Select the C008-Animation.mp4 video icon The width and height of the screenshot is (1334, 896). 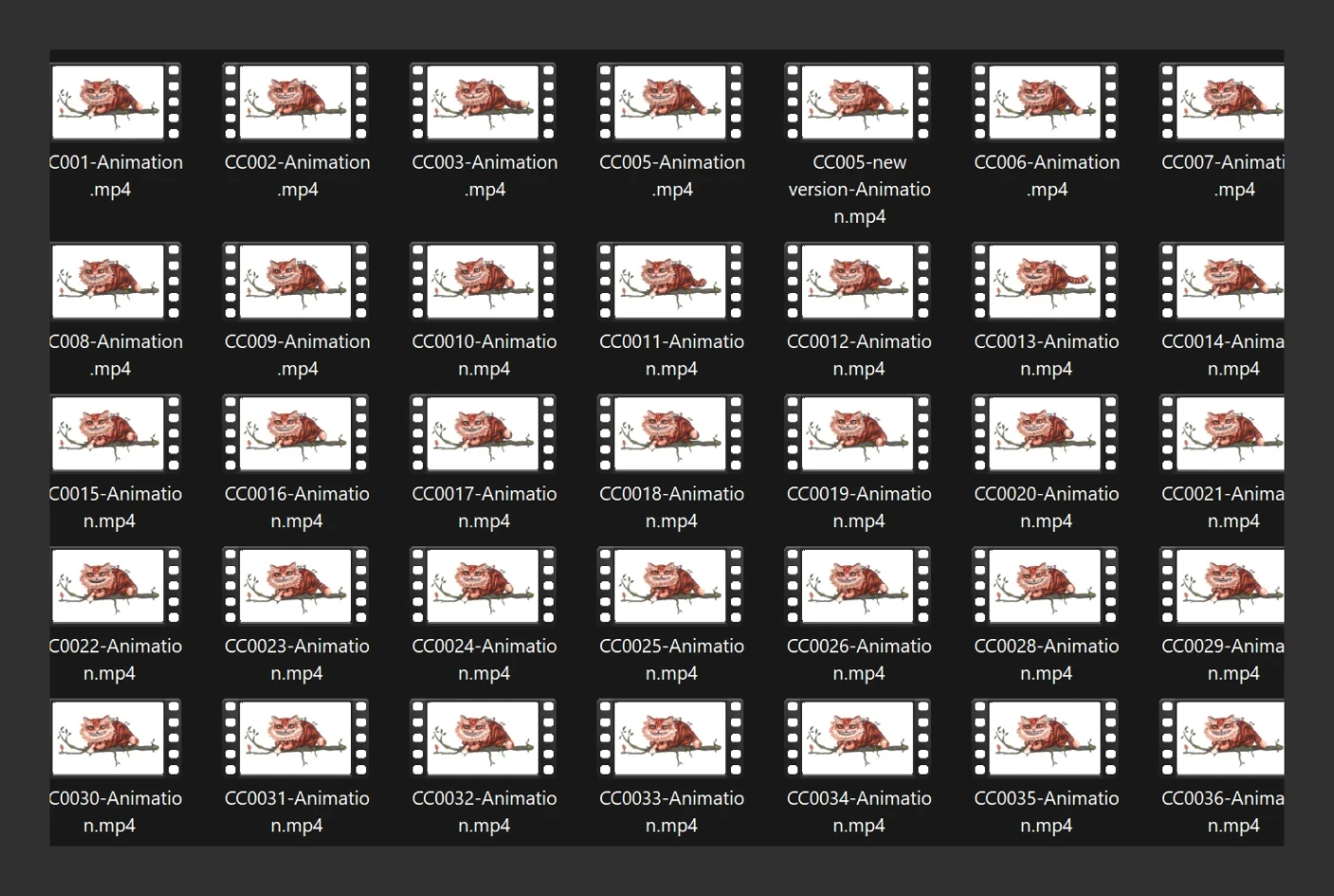[x=116, y=282]
